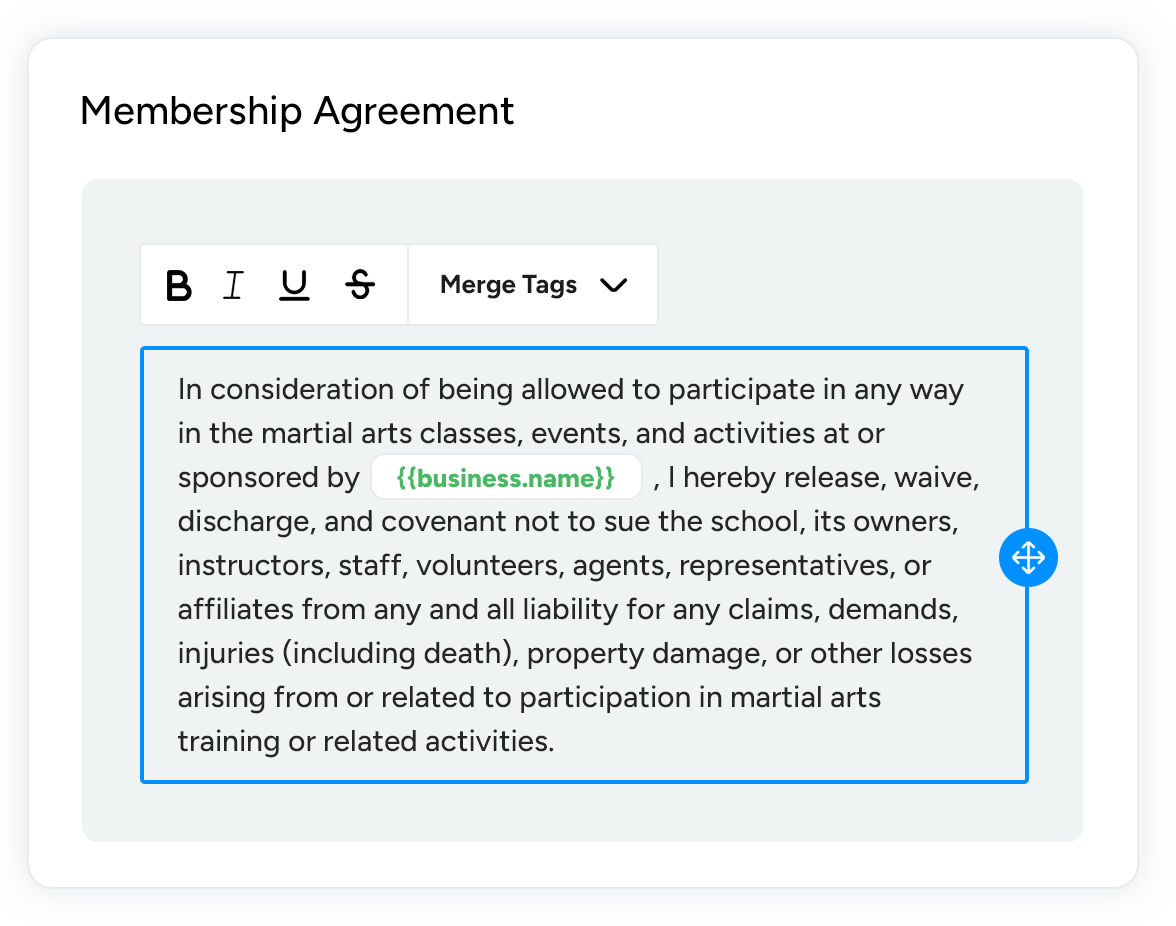Image resolution: width=1176 pixels, height=926 pixels.
Task: Click the blue move handle icon
Action: coord(1028,557)
